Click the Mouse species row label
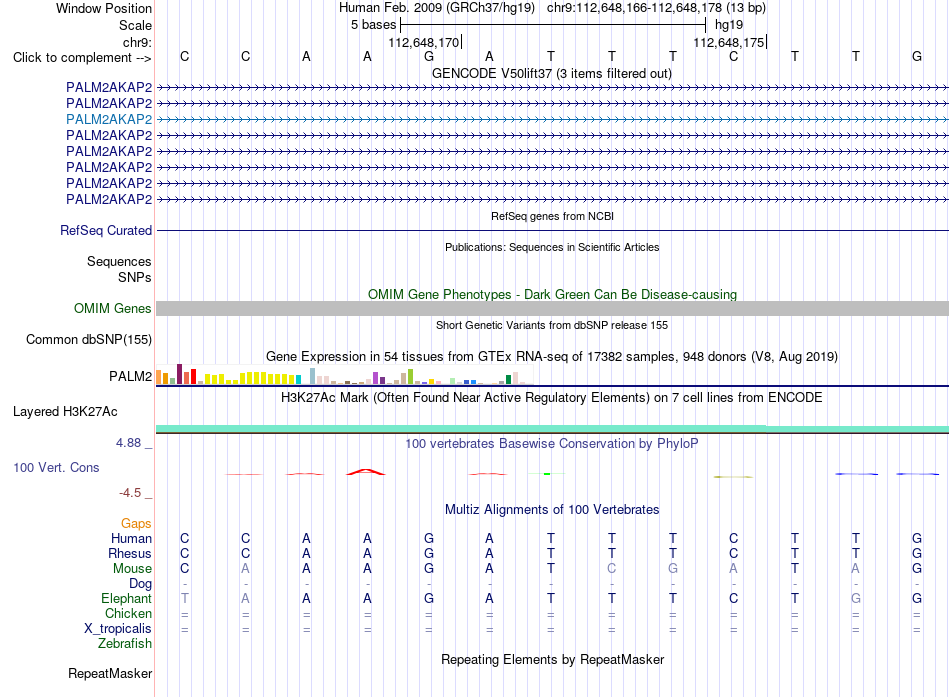The image size is (950, 697). click(x=132, y=569)
